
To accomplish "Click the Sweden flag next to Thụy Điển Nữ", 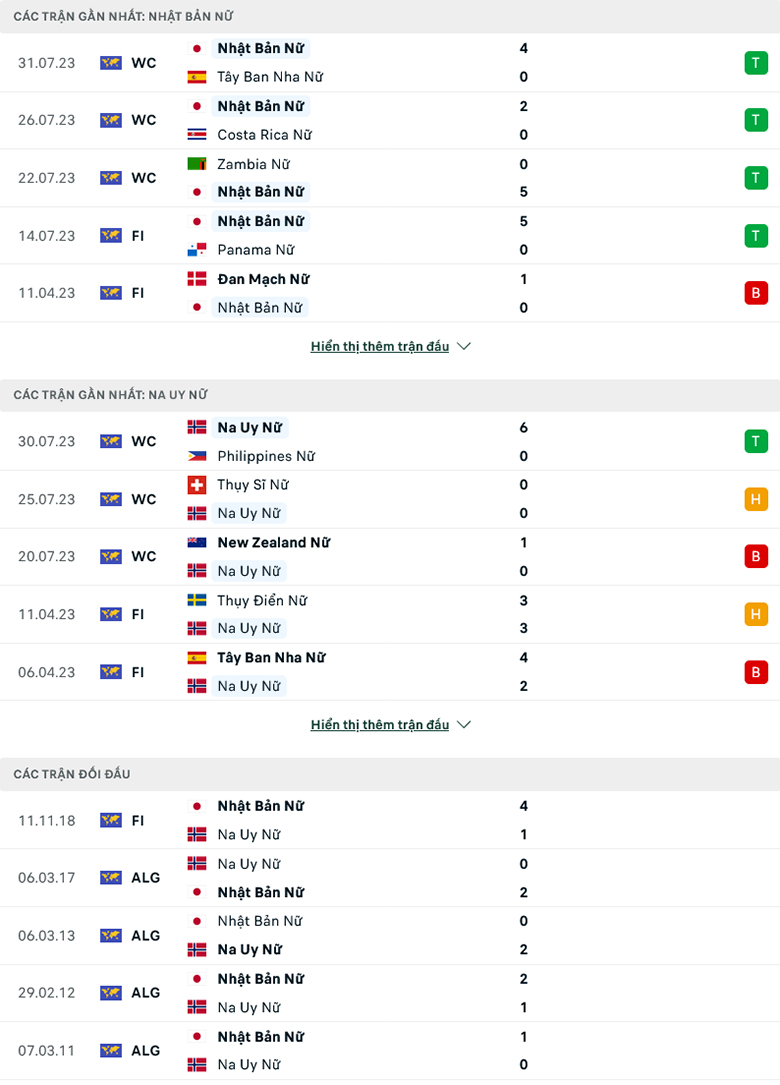I will tap(197, 601).
